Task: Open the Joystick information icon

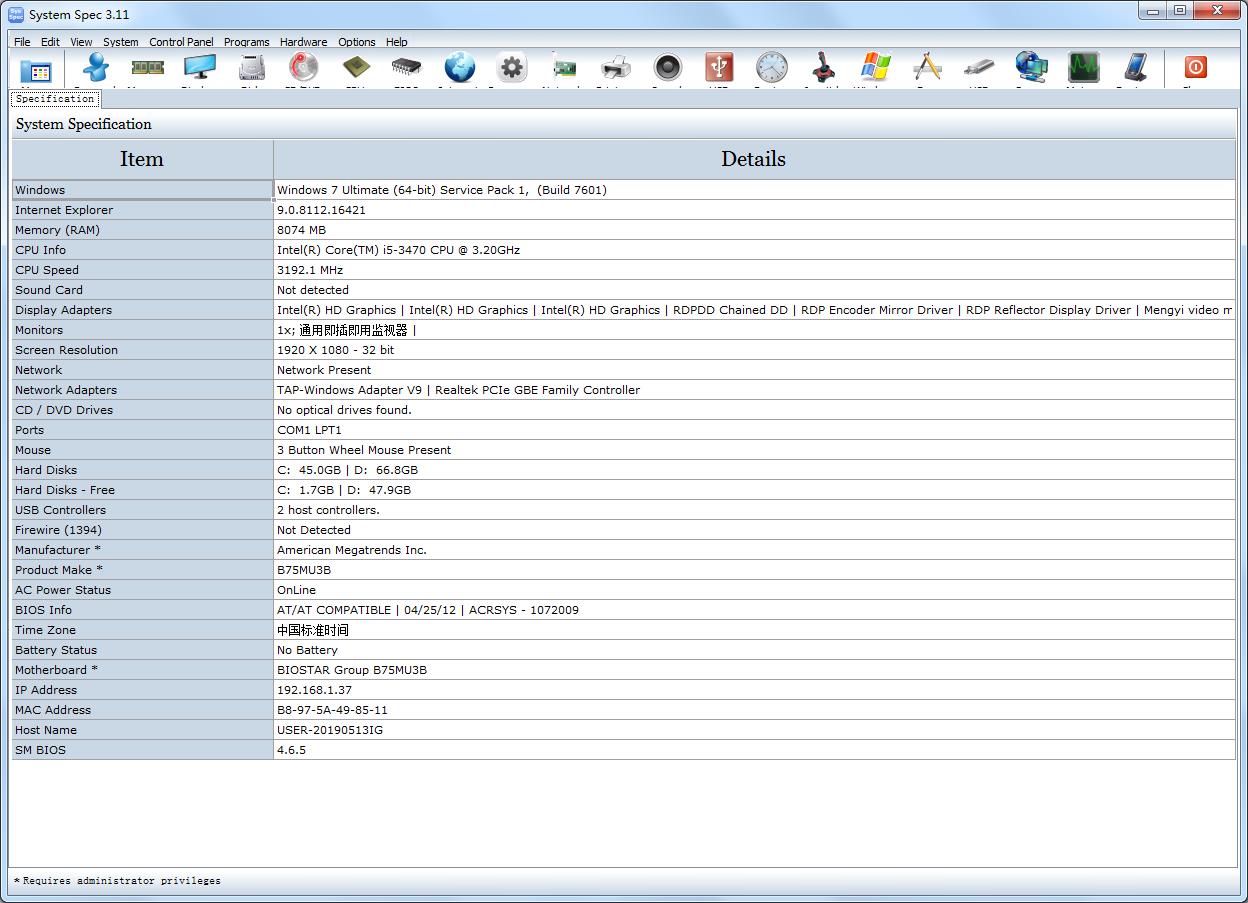Action: [x=824, y=68]
